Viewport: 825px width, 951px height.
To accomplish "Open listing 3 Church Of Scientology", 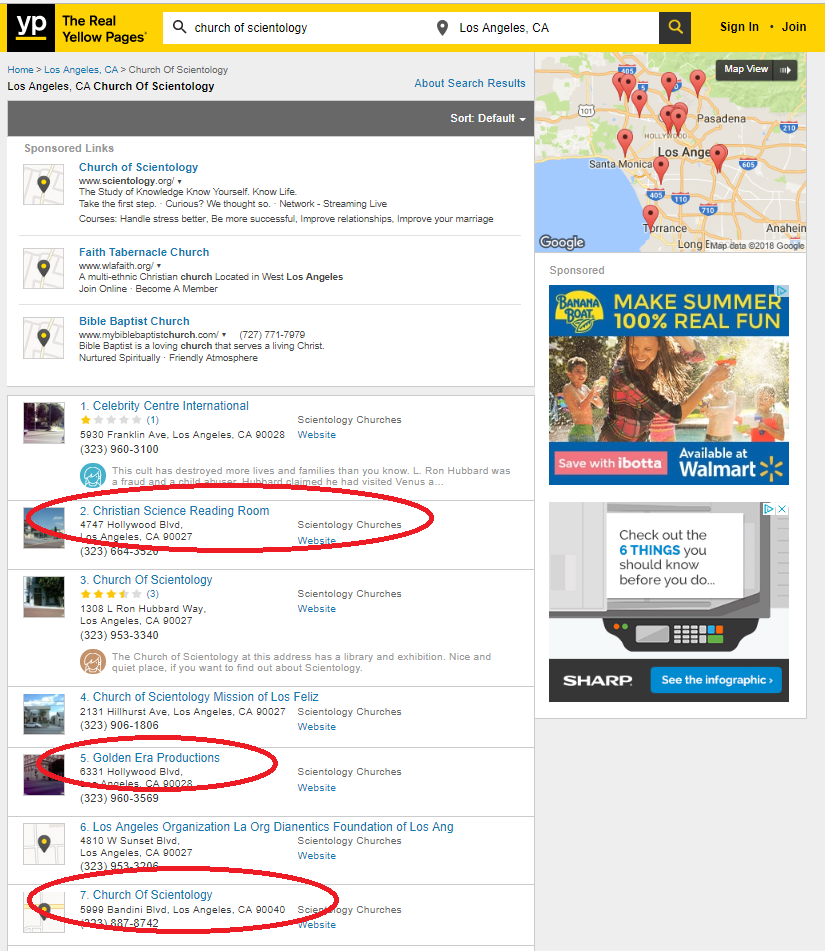I will coord(146,580).
